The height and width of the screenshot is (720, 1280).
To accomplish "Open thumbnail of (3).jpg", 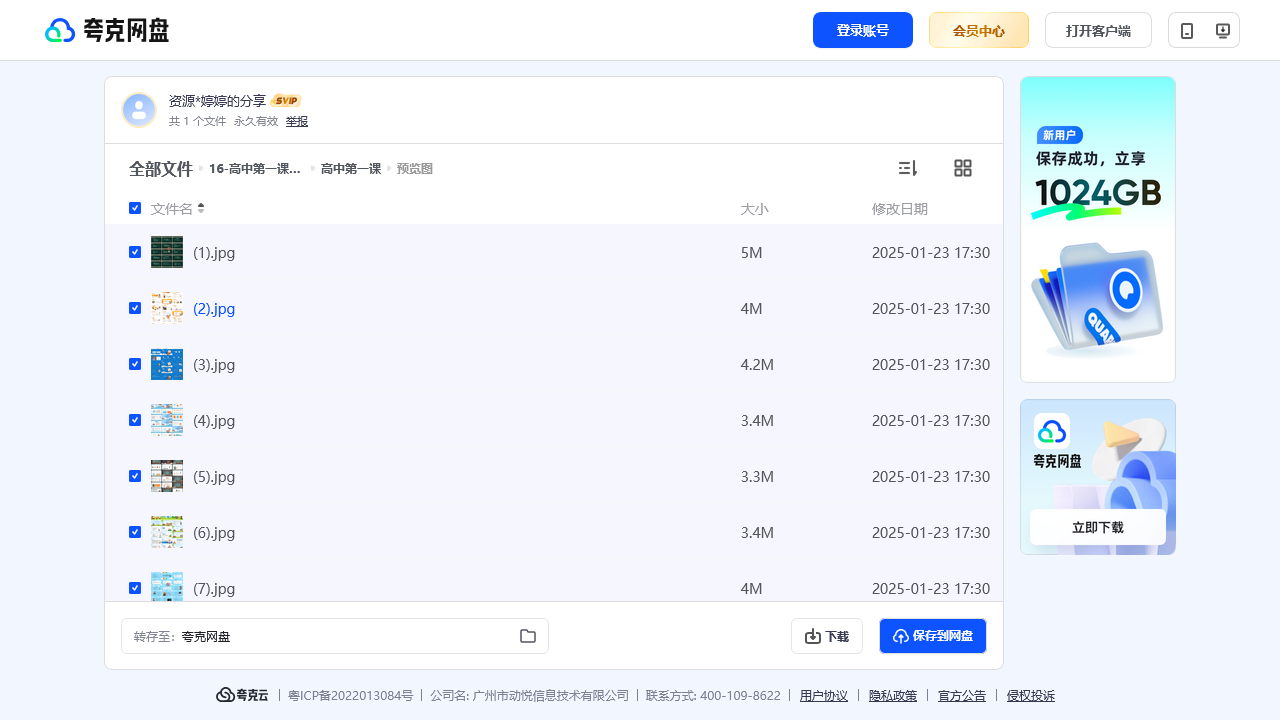I will coord(167,364).
